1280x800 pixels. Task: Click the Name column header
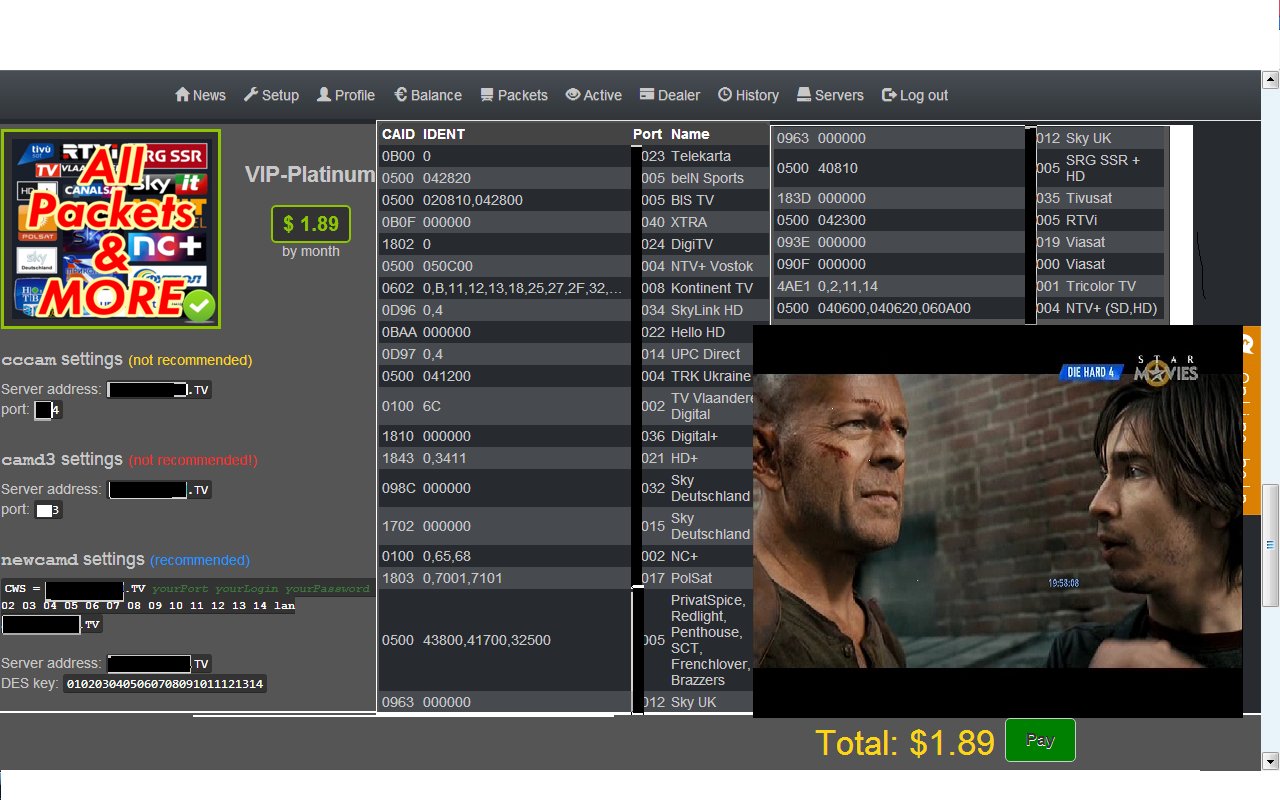click(x=690, y=134)
